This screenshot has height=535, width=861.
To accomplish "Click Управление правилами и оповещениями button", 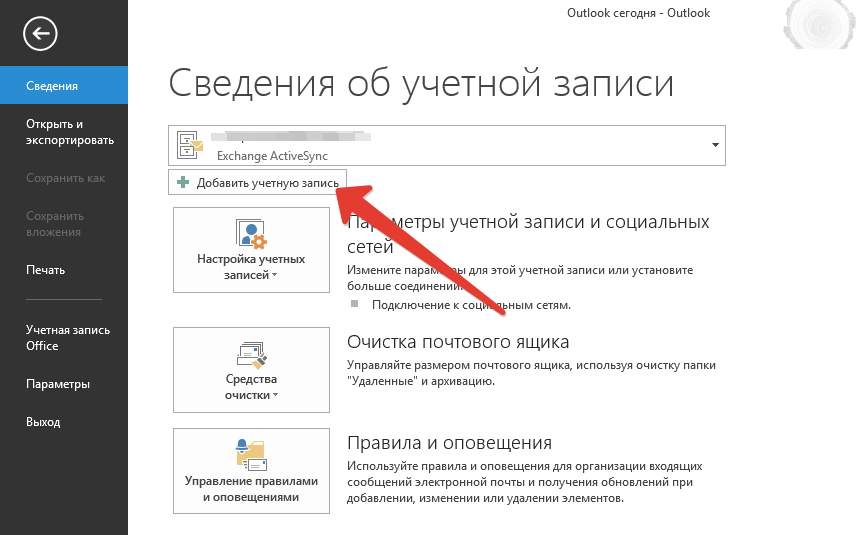I will click(x=251, y=471).
